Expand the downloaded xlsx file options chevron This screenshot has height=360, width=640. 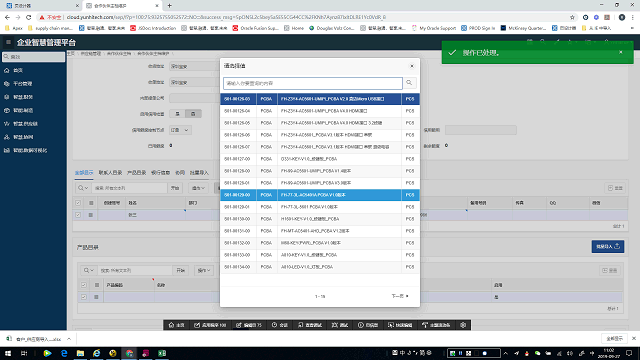pos(69,339)
